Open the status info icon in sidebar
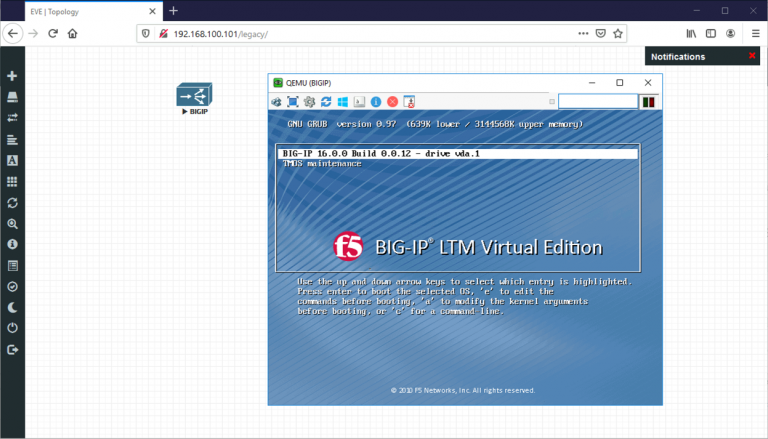Viewport: 768px width, 439px height. [12, 244]
